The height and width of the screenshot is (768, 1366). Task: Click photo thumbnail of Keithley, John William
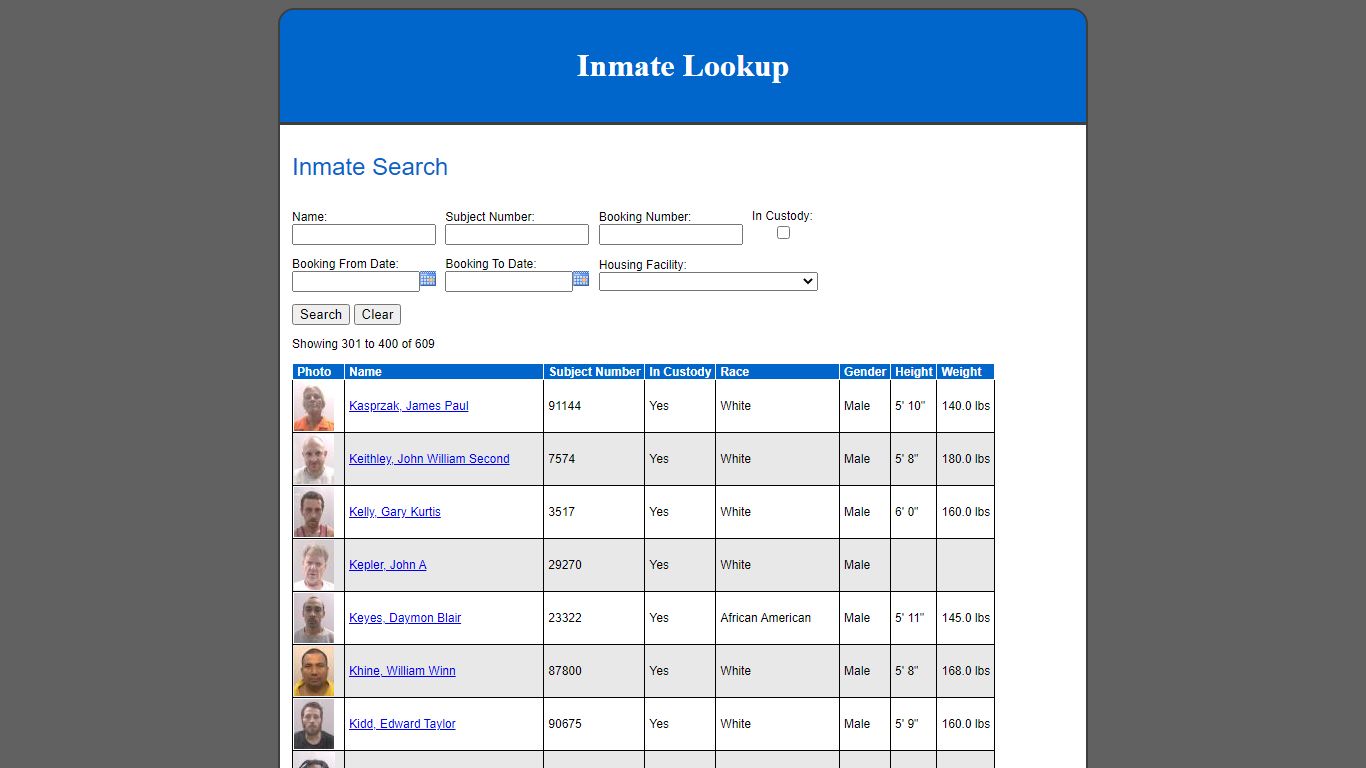(x=314, y=459)
